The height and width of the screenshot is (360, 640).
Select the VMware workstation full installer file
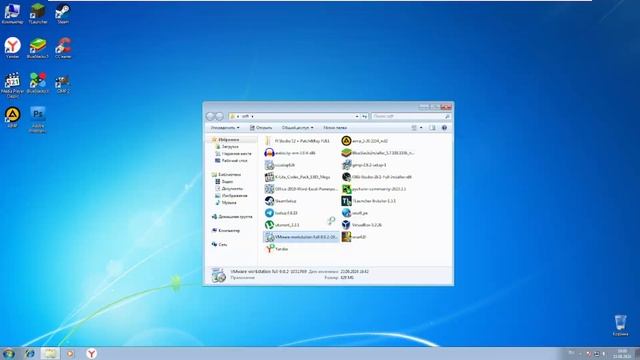(301, 237)
